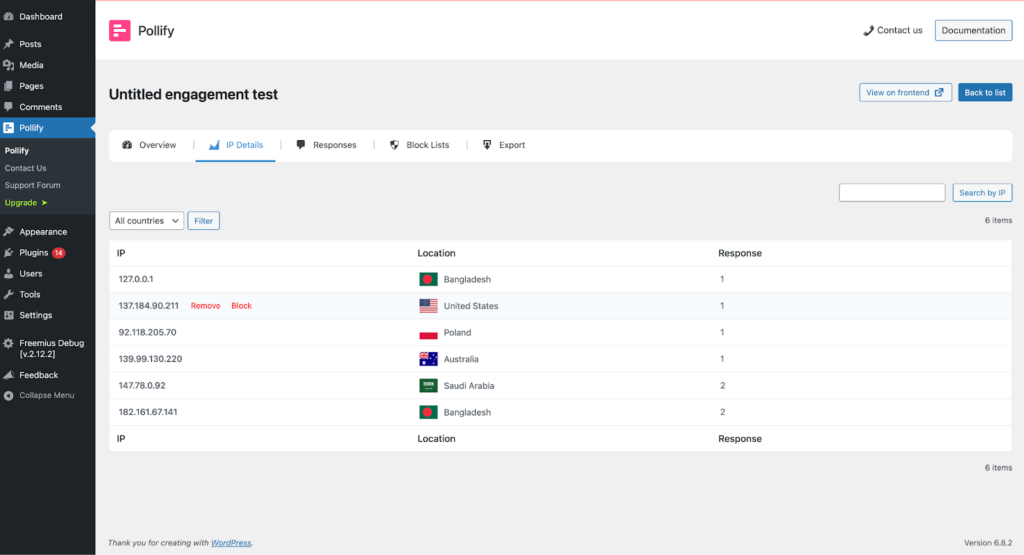
Task: Open the Block Lists tab
Action: tap(419, 145)
